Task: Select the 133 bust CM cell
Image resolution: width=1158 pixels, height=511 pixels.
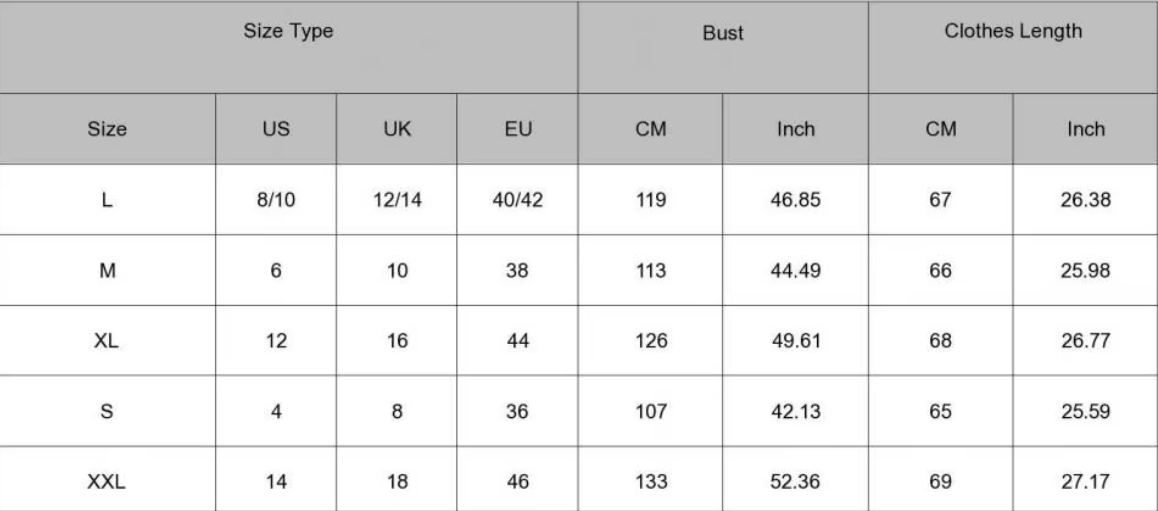Action: click(x=650, y=481)
